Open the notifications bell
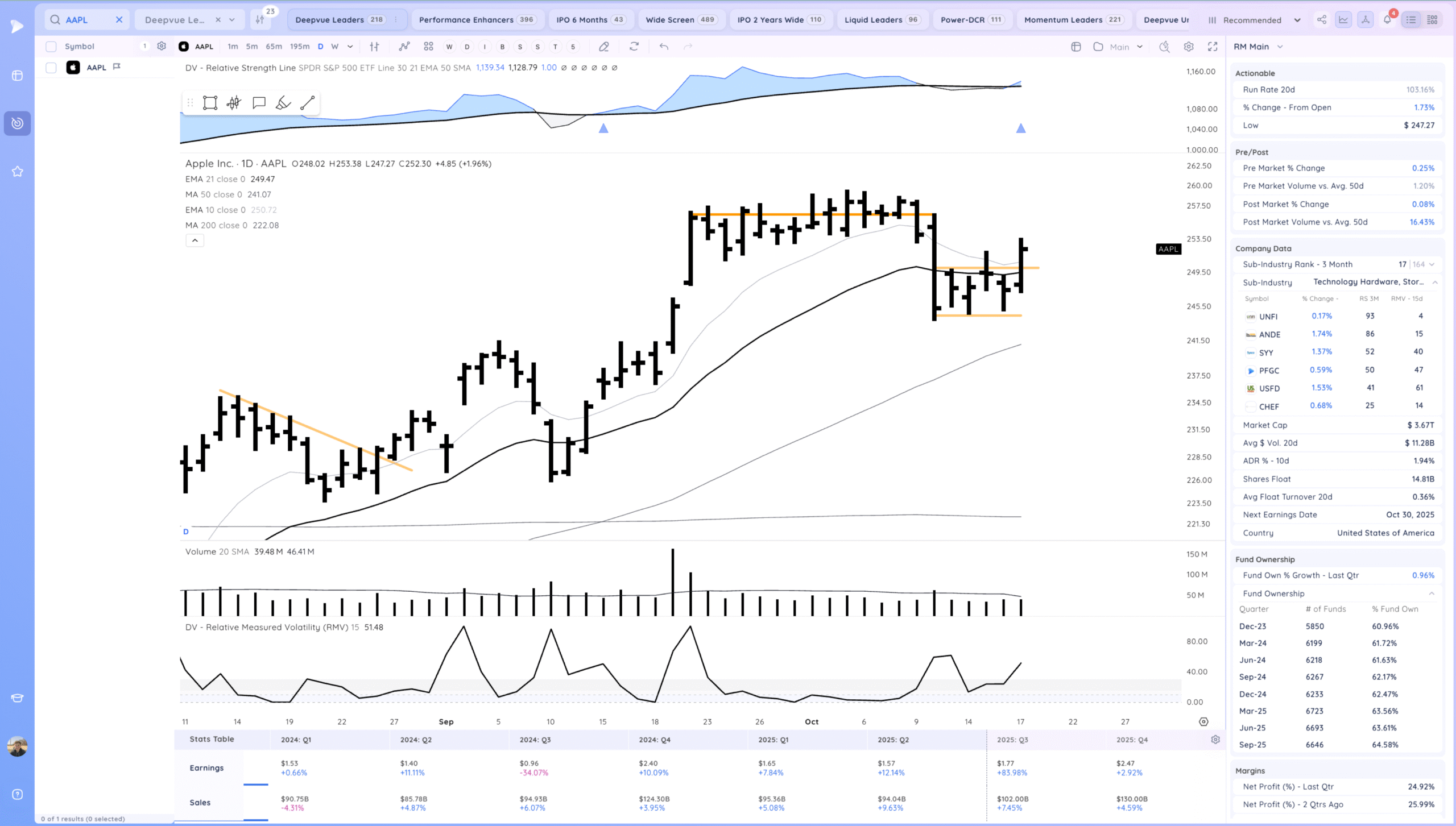The width and height of the screenshot is (1456, 826). [x=1387, y=20]
